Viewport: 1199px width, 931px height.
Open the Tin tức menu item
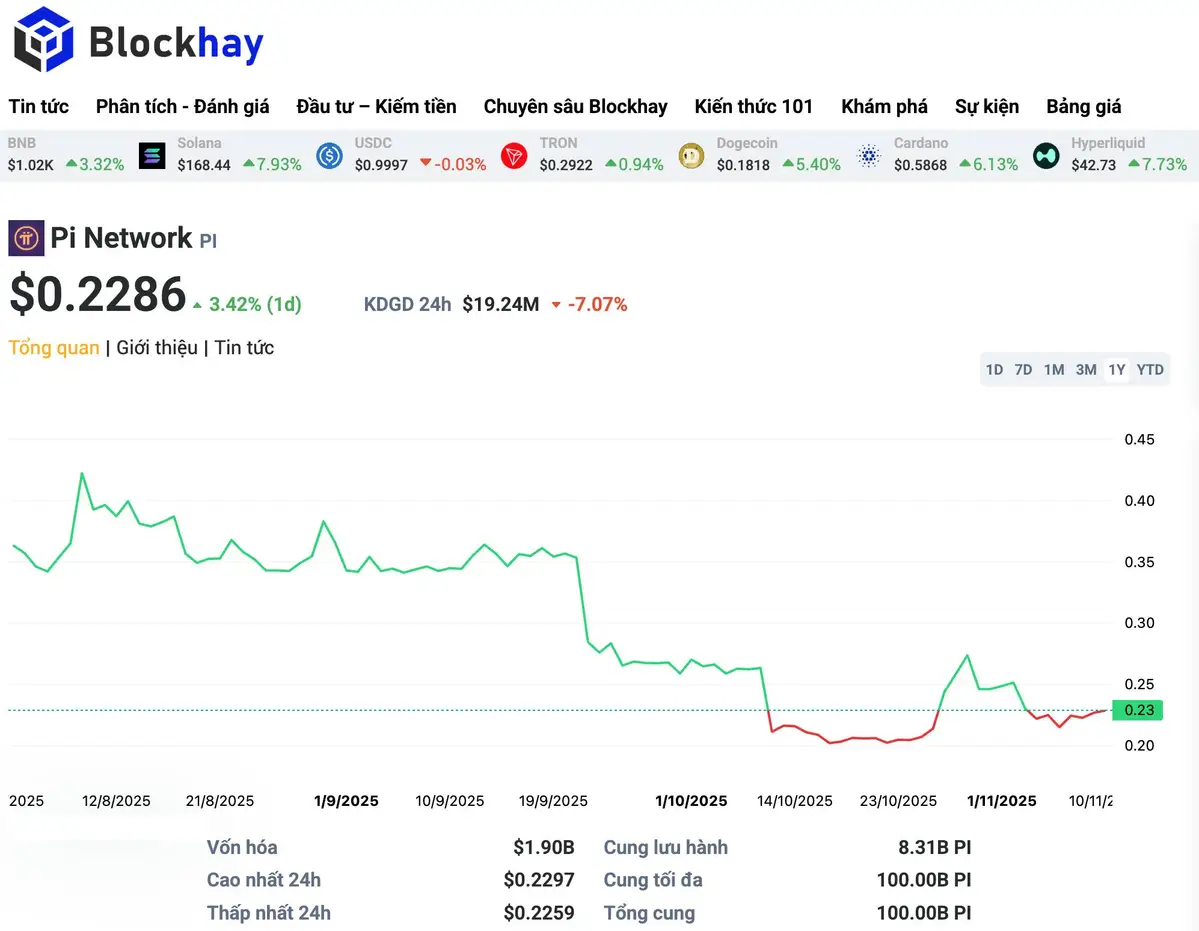38,106
